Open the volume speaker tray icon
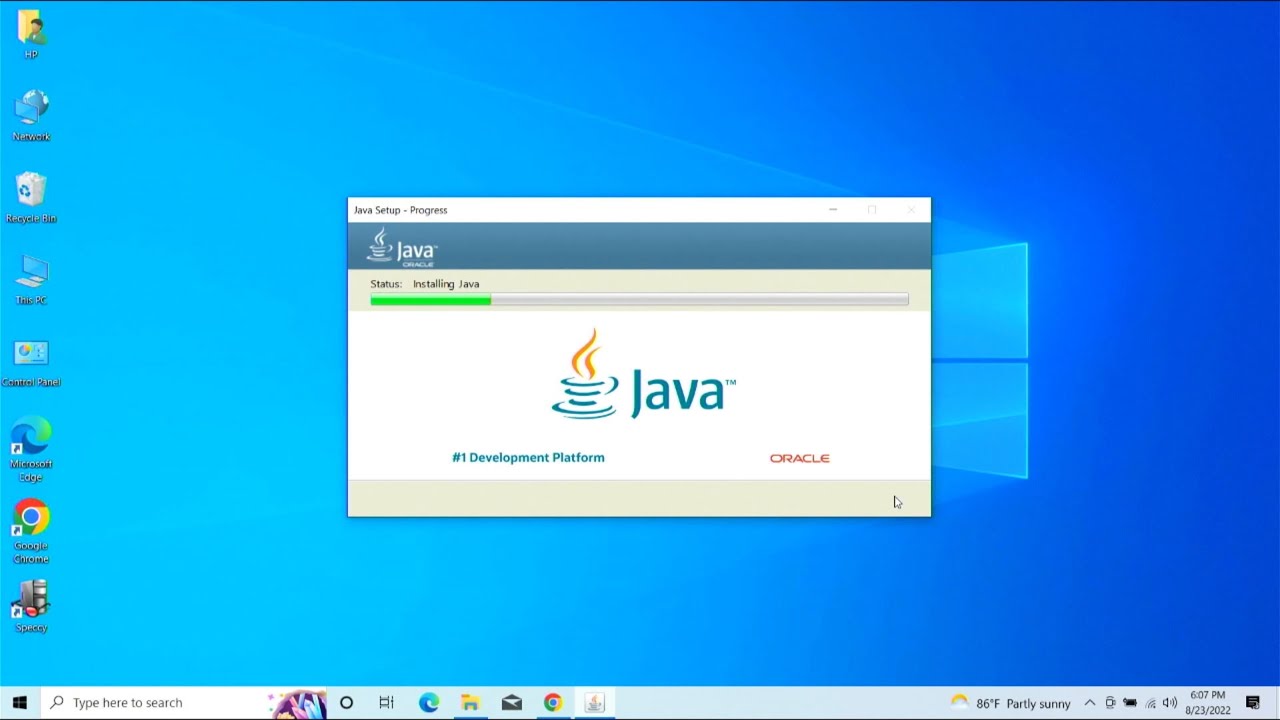1280x720 pixels. pyautogui.click(x=1170, y=703)
